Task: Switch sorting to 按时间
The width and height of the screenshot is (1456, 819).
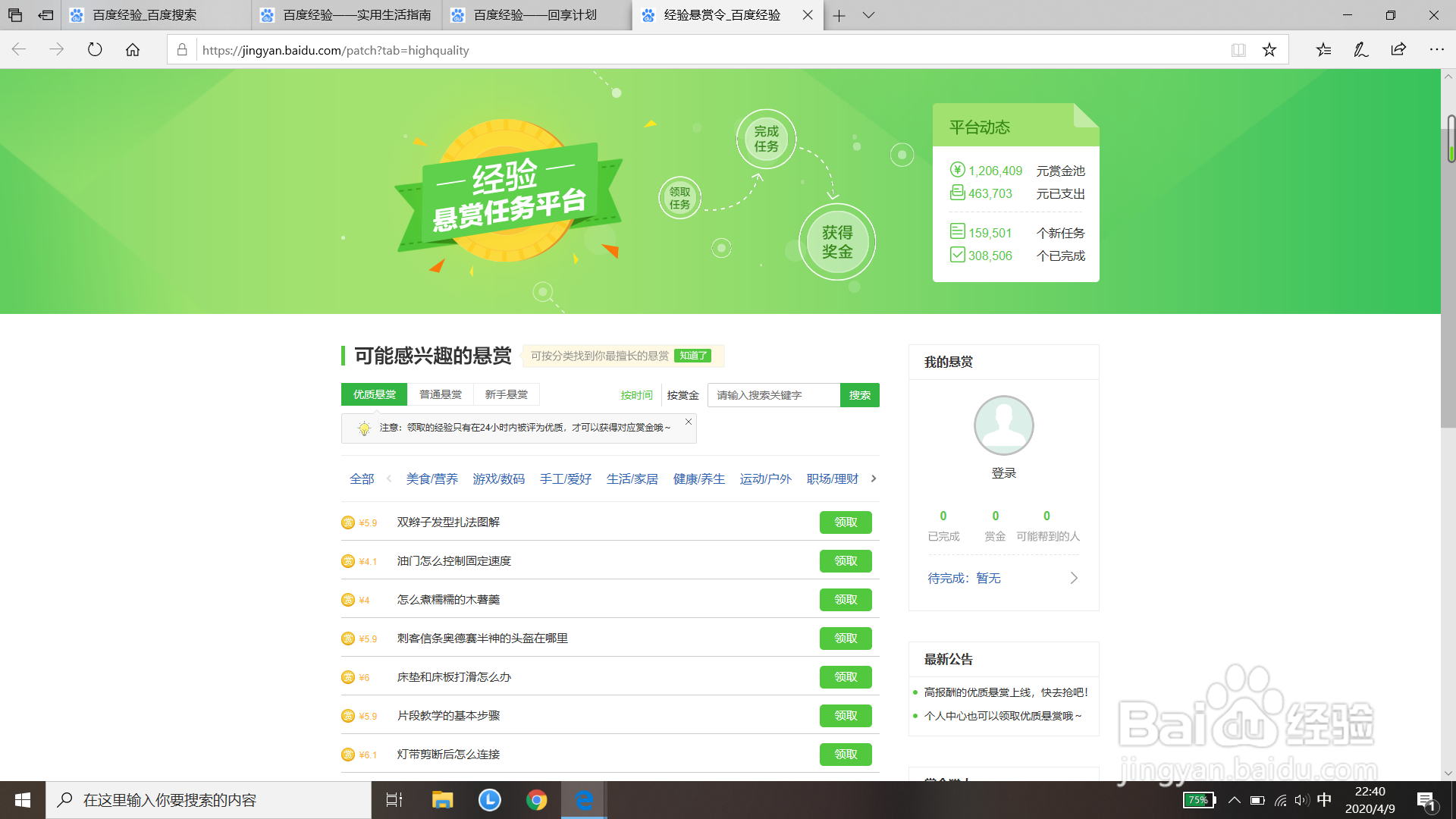Action: [x=636, y=395]
